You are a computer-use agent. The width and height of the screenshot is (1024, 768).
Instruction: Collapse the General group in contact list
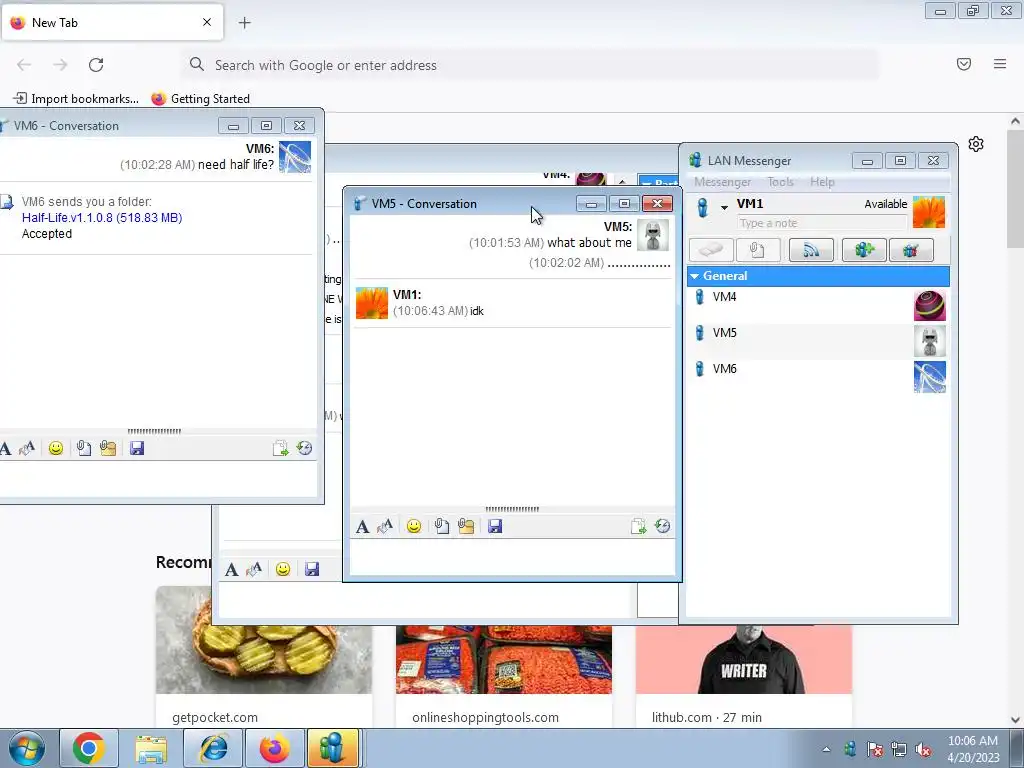click(x=694, y=276)
